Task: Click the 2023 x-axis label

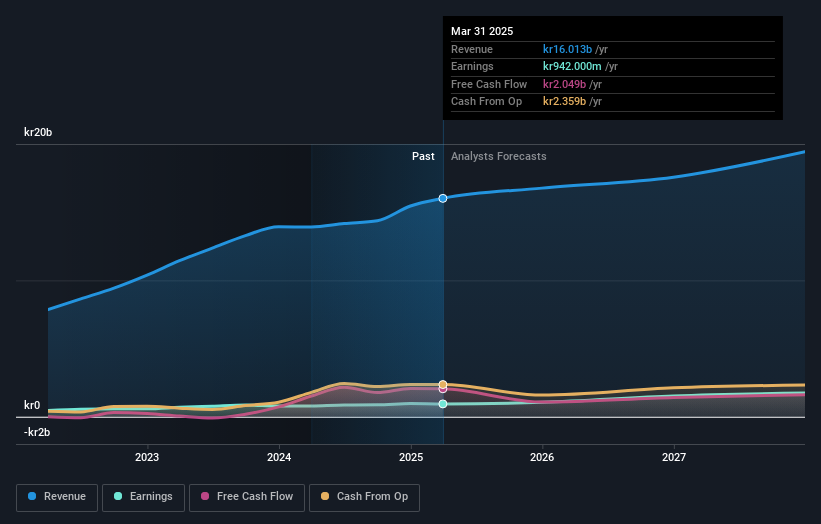Action: pyautogui.click(x=147, y=457)
